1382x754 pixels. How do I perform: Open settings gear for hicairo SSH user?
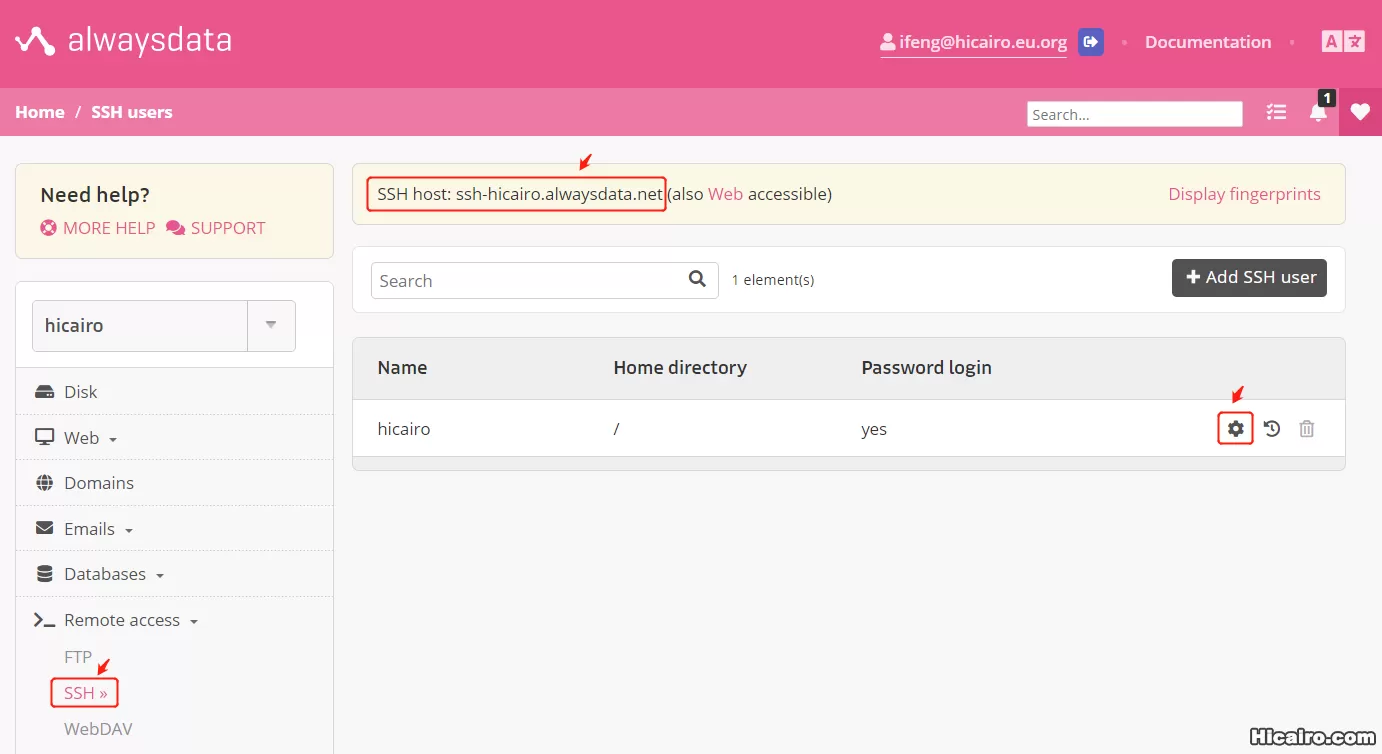click(x=1235, y=428)
